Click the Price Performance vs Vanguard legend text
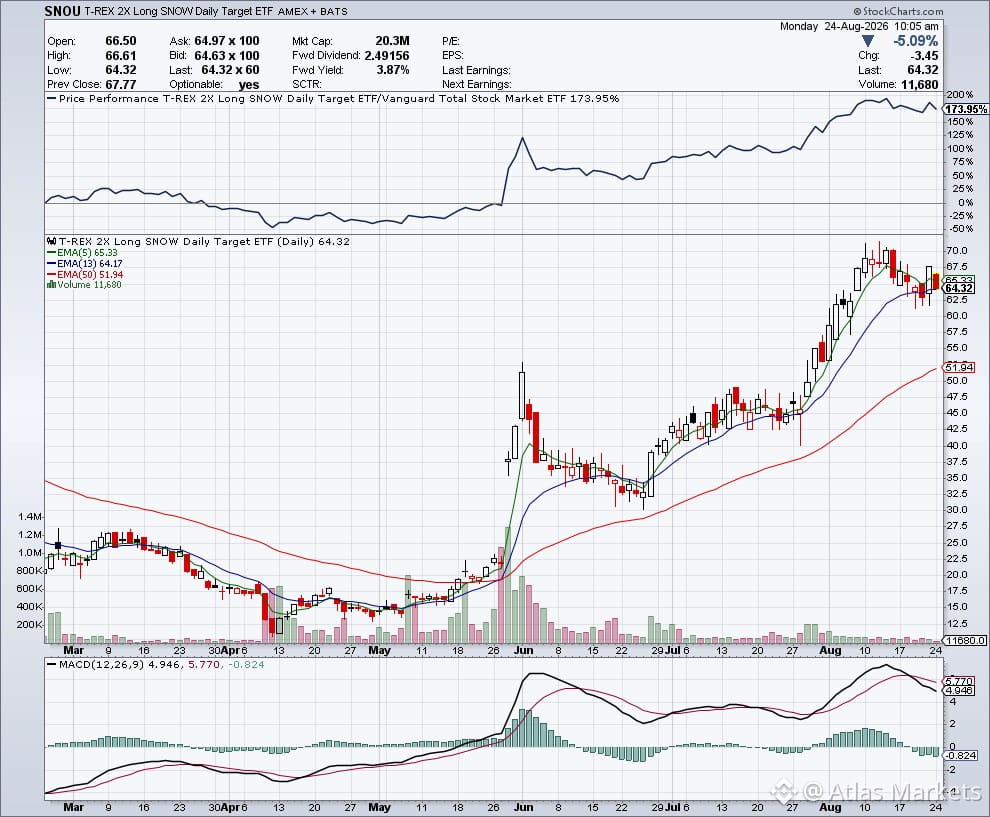 click(338, 98)
